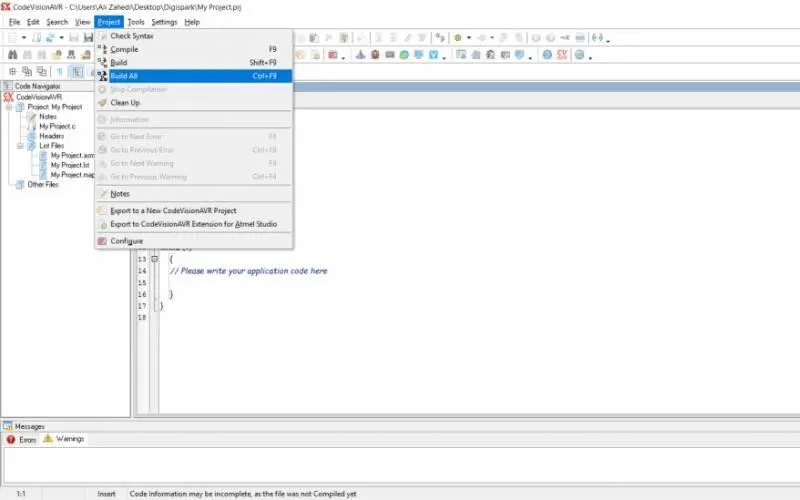The image size is (800, 500).
Task: Click the Messages panel text area
Action: (401, 465)
